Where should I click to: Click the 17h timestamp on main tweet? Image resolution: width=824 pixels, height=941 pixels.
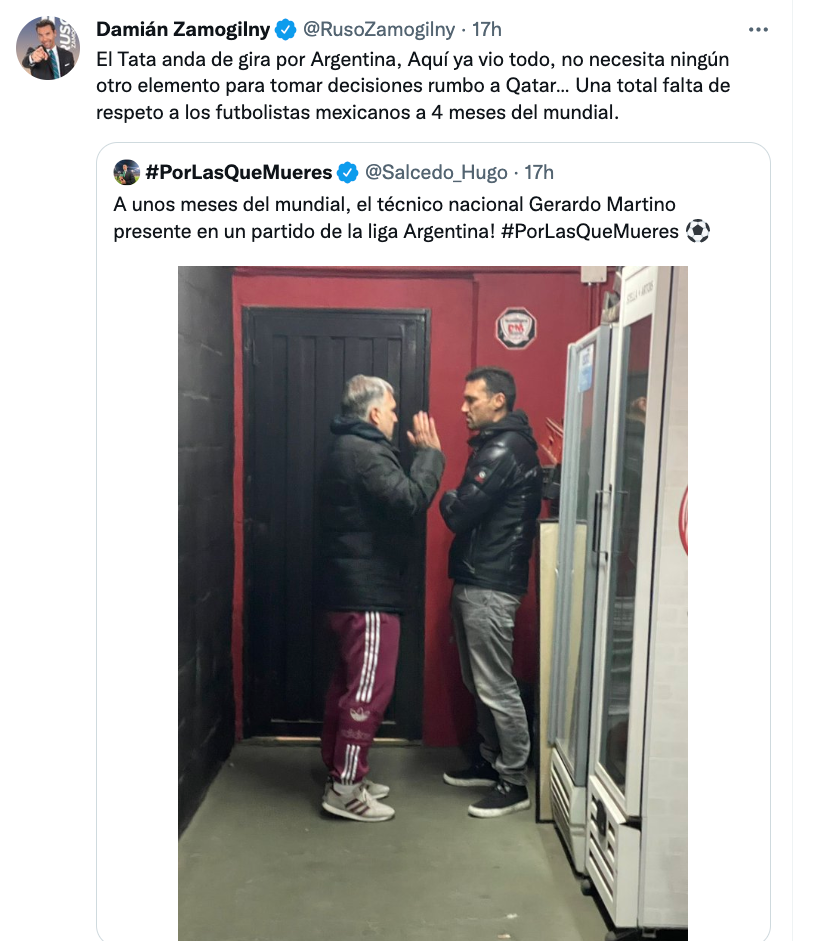click(x=487, y=29)
